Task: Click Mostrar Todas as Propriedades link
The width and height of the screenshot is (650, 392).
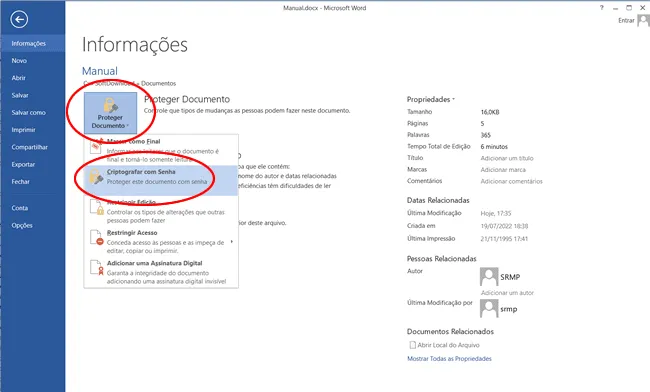Action: tap(449, 359)
